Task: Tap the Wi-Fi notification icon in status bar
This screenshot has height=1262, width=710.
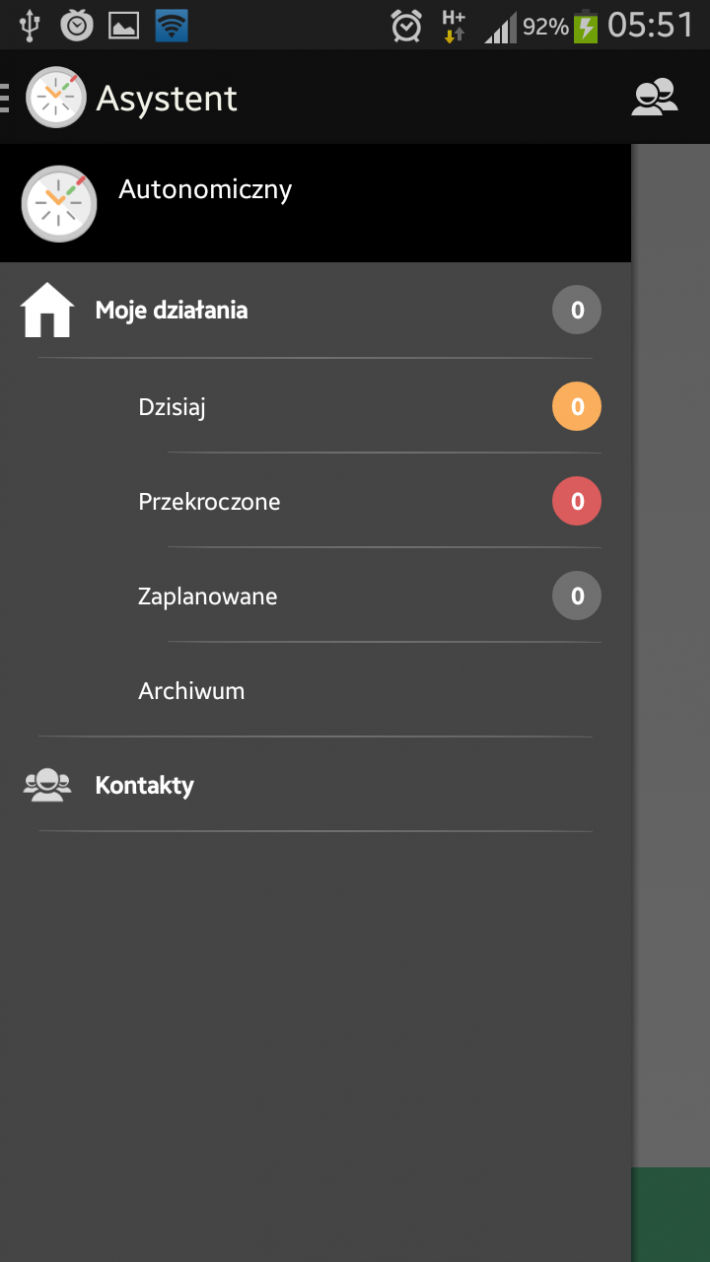Action: pyautogui.click(x=172, y=25)
